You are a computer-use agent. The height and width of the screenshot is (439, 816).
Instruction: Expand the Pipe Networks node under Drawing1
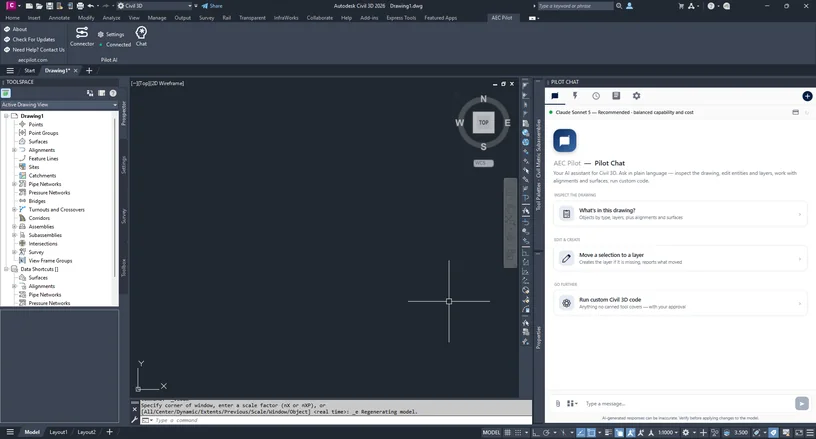pos(14,184)
